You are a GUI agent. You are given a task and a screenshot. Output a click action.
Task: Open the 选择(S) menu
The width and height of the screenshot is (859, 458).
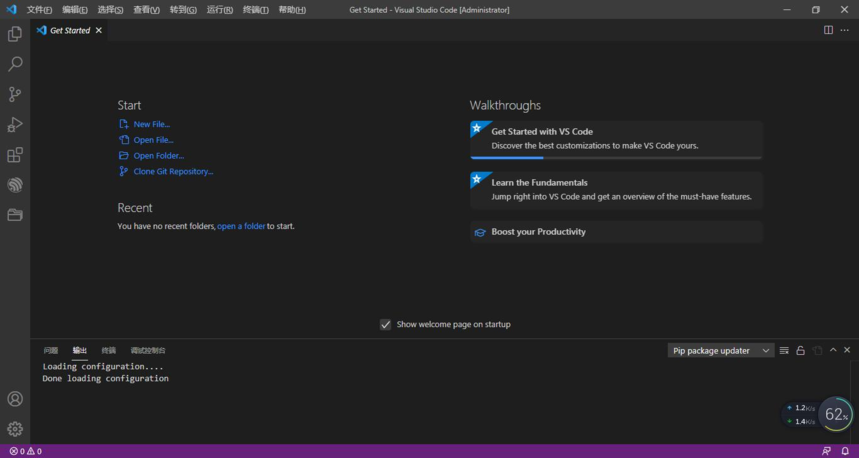(x=110, y=10)
